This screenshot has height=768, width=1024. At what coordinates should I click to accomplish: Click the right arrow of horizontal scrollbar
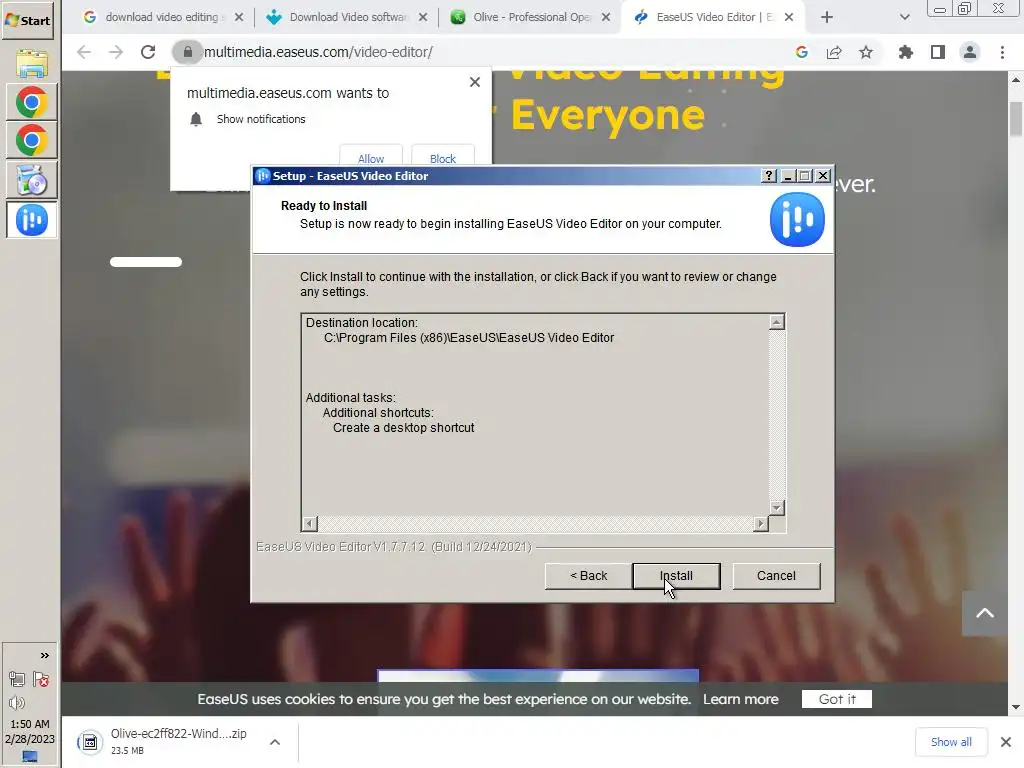(760, 523)
